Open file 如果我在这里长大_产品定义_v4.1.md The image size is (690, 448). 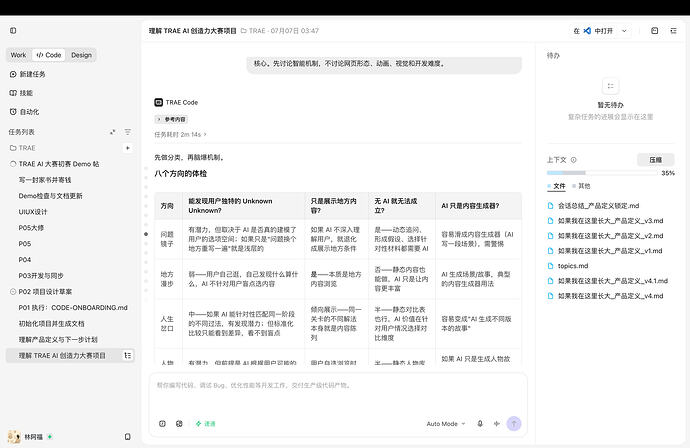(608, 281)
